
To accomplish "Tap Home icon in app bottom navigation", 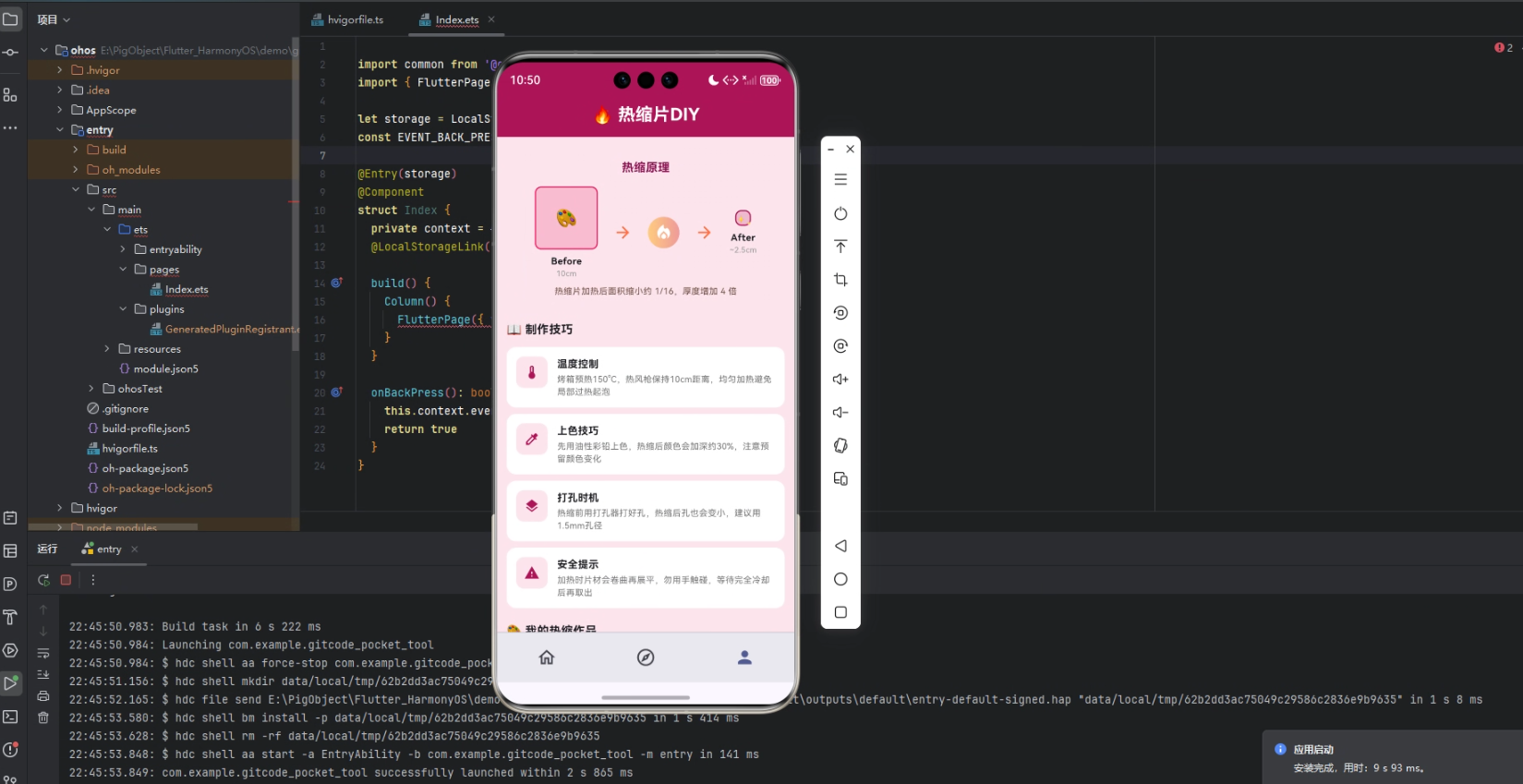I will click(x=547, y=657).
